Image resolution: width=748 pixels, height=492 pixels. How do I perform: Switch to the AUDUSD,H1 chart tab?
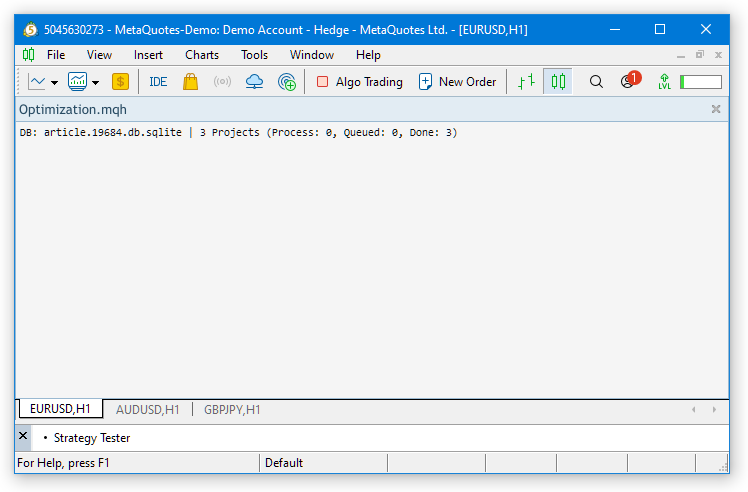point(147,410)
